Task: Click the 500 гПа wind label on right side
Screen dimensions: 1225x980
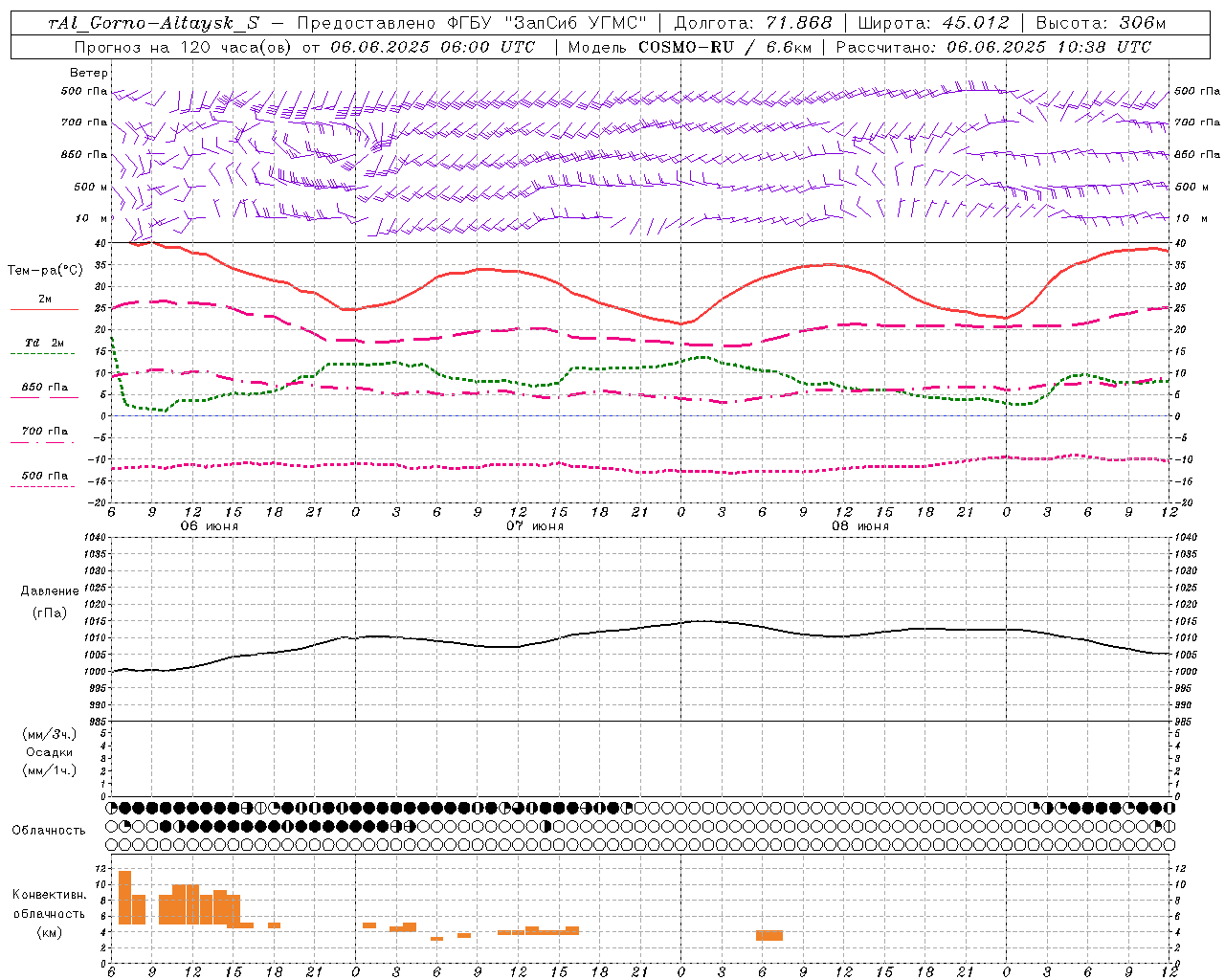Action: click(x=1197, y=91)
